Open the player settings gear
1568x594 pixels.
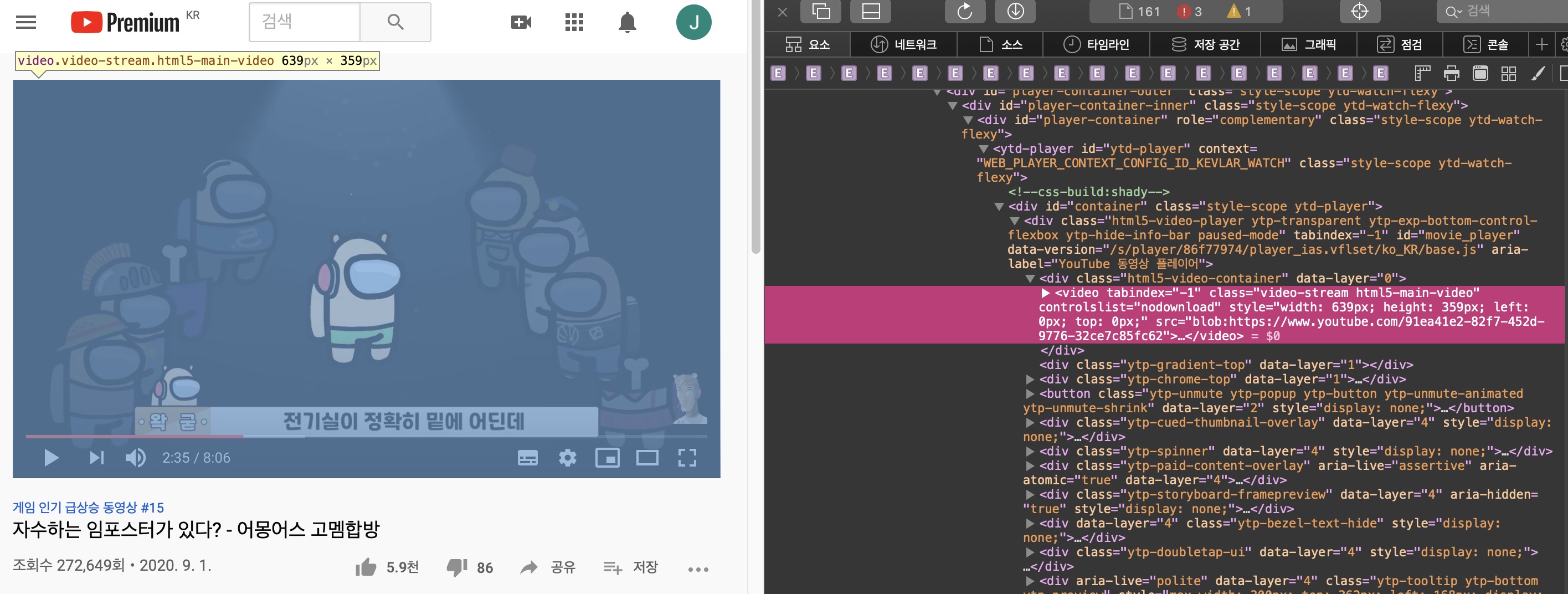(567, 458)
